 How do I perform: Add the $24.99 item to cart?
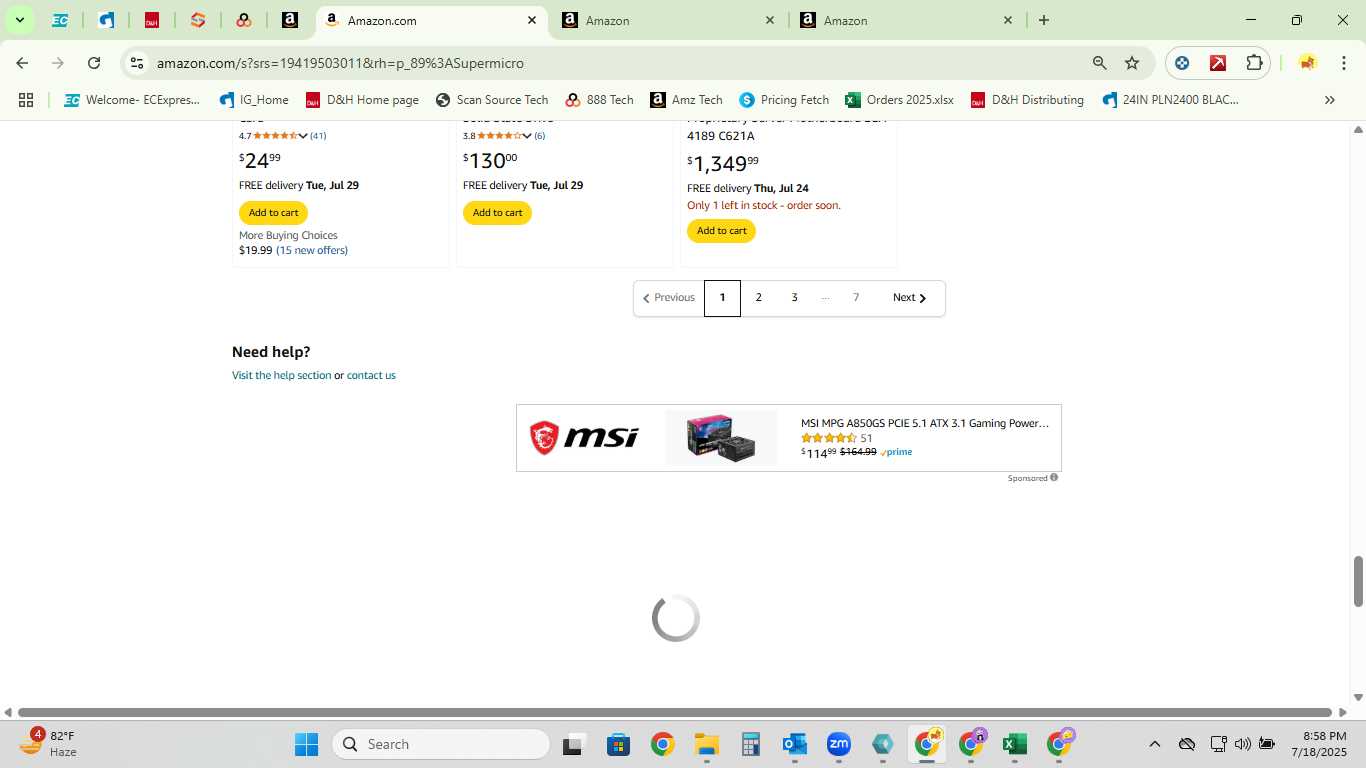(x=273, y=213)
